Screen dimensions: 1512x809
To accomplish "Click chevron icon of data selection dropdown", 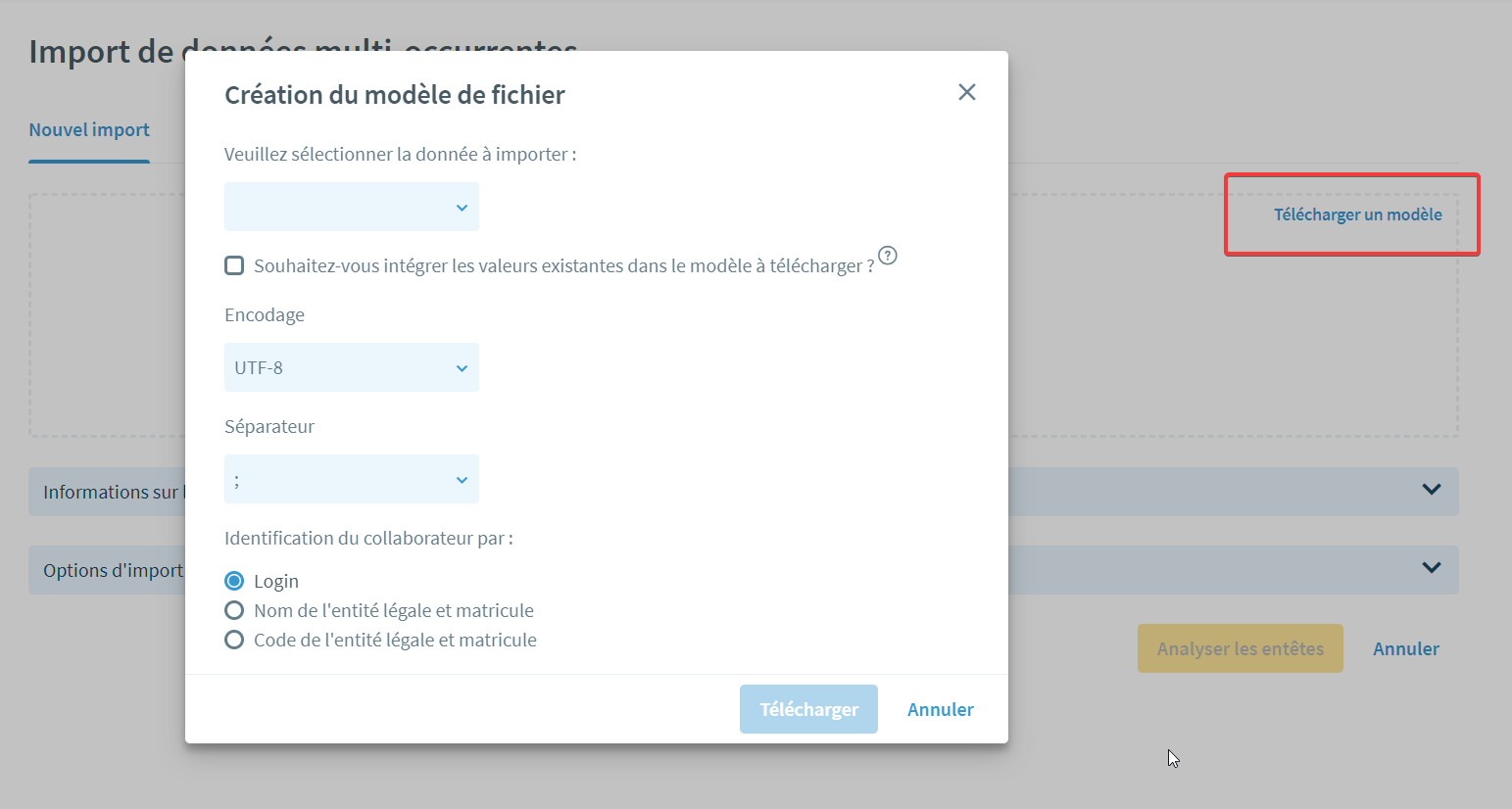I will tap(462, 208).
